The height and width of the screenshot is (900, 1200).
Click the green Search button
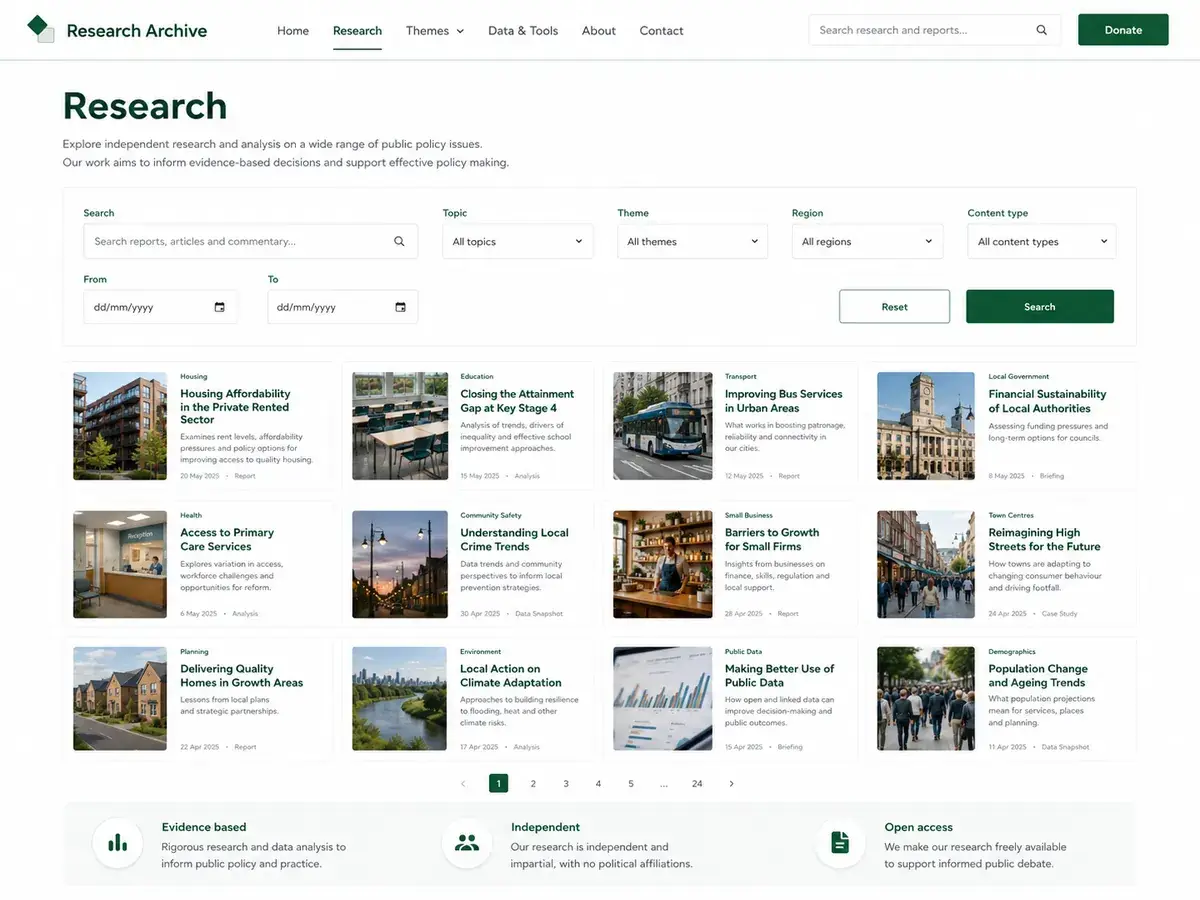click(x=1040, y=307)
